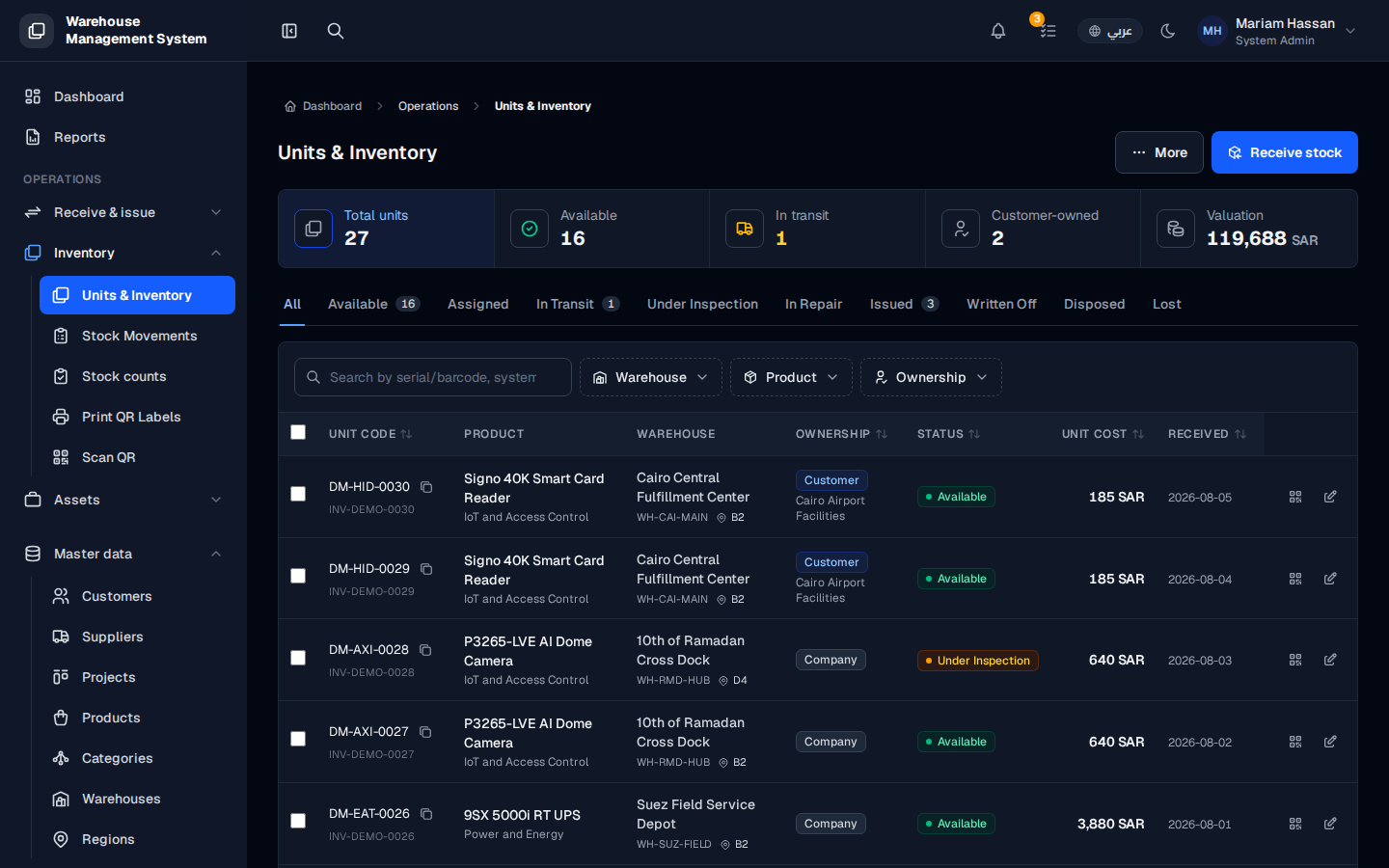This screenshot has height=868, width=1389.
Task: Collapse the Inventory section
Action: click(123, 253)
